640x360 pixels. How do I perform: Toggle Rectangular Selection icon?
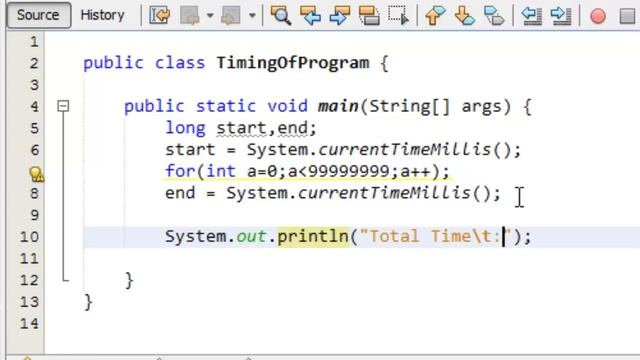[x=398, y=16]
